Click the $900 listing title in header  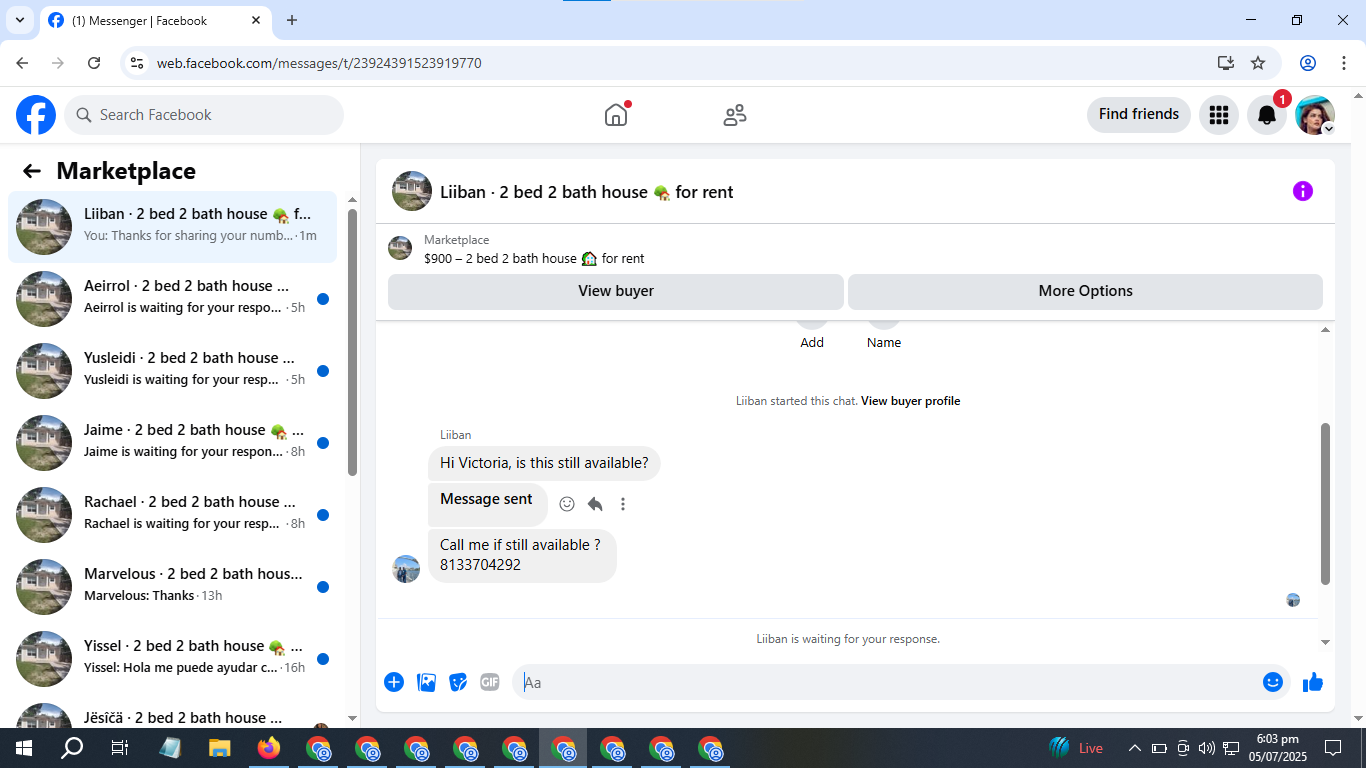point(534,258)
